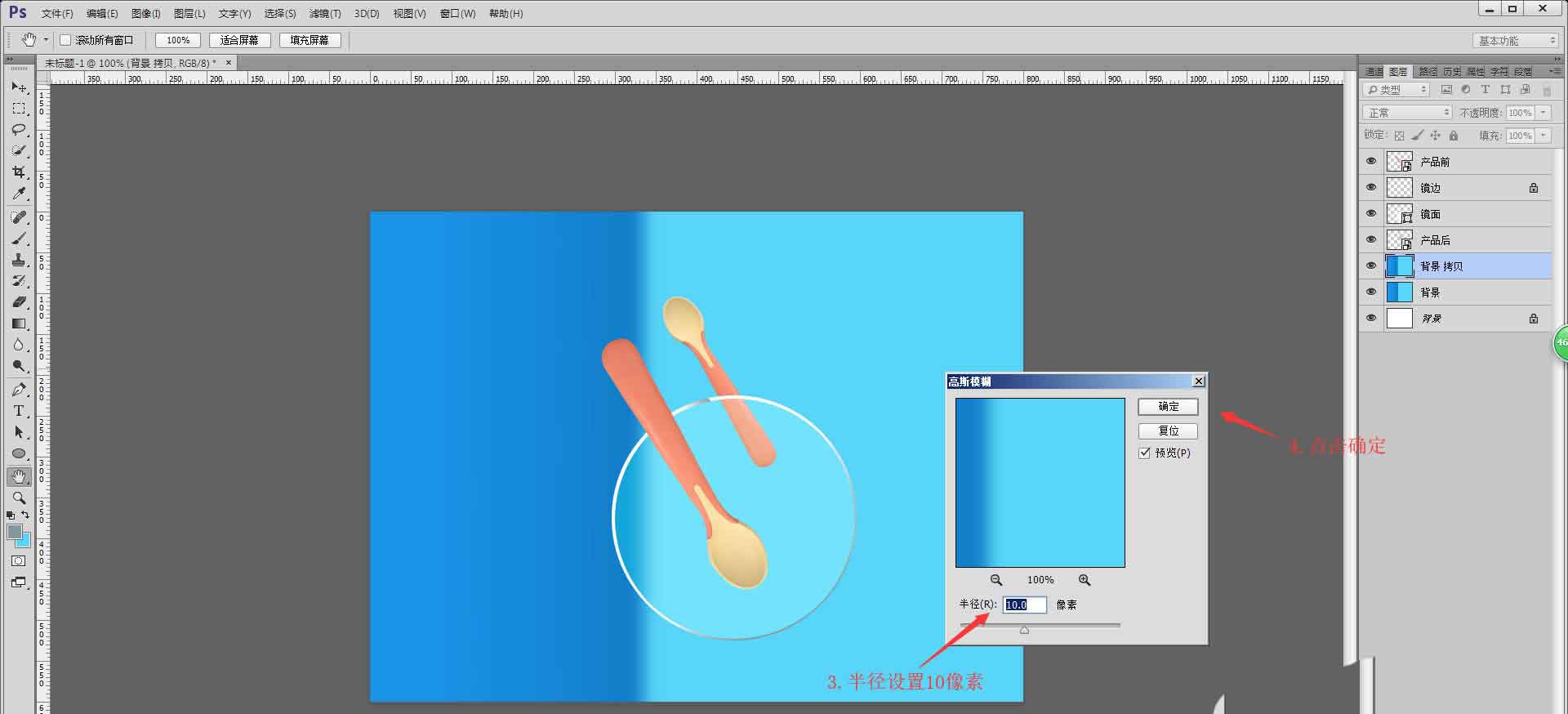Select the Pen tool
This screenshot has width=1568, height=714.
[19, 390]
